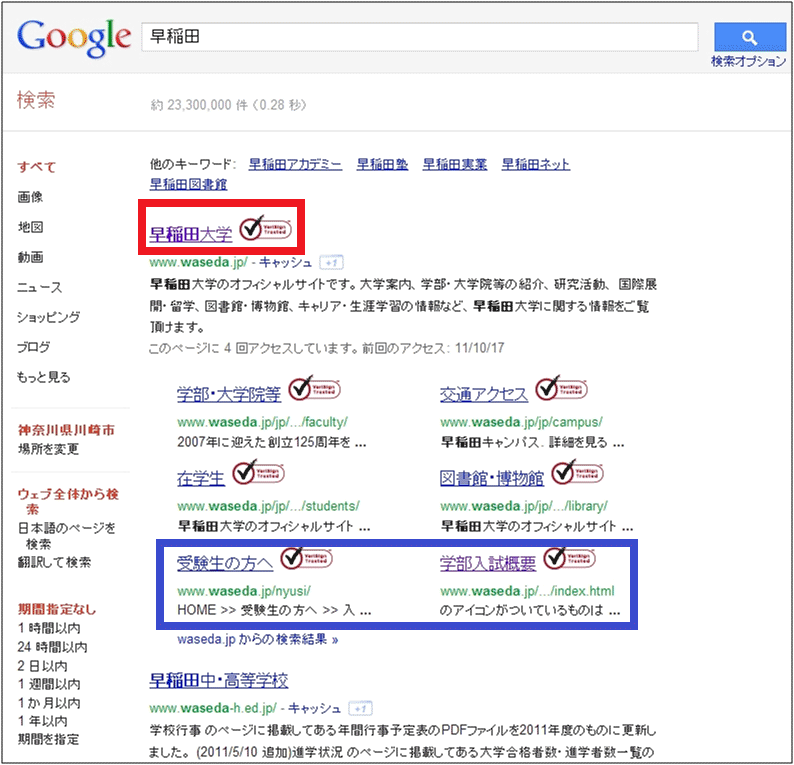Image resolution: width=794 pixels, height=765 pixels.
Task: Click VeriSign seal next to 学部入試概要
Action: click(x=569, y=559)
